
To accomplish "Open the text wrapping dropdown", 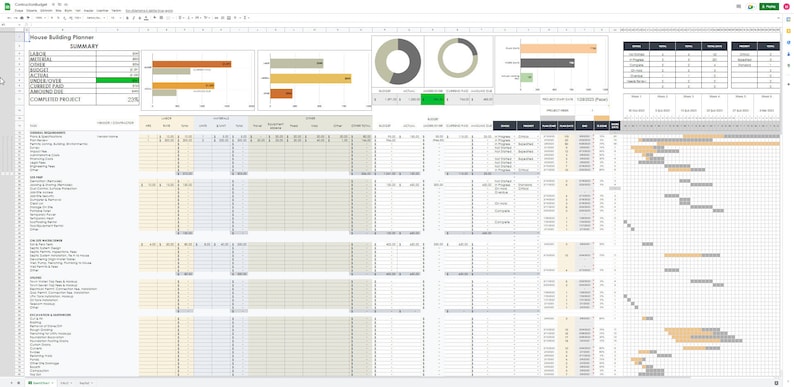I will pos(198,18).
